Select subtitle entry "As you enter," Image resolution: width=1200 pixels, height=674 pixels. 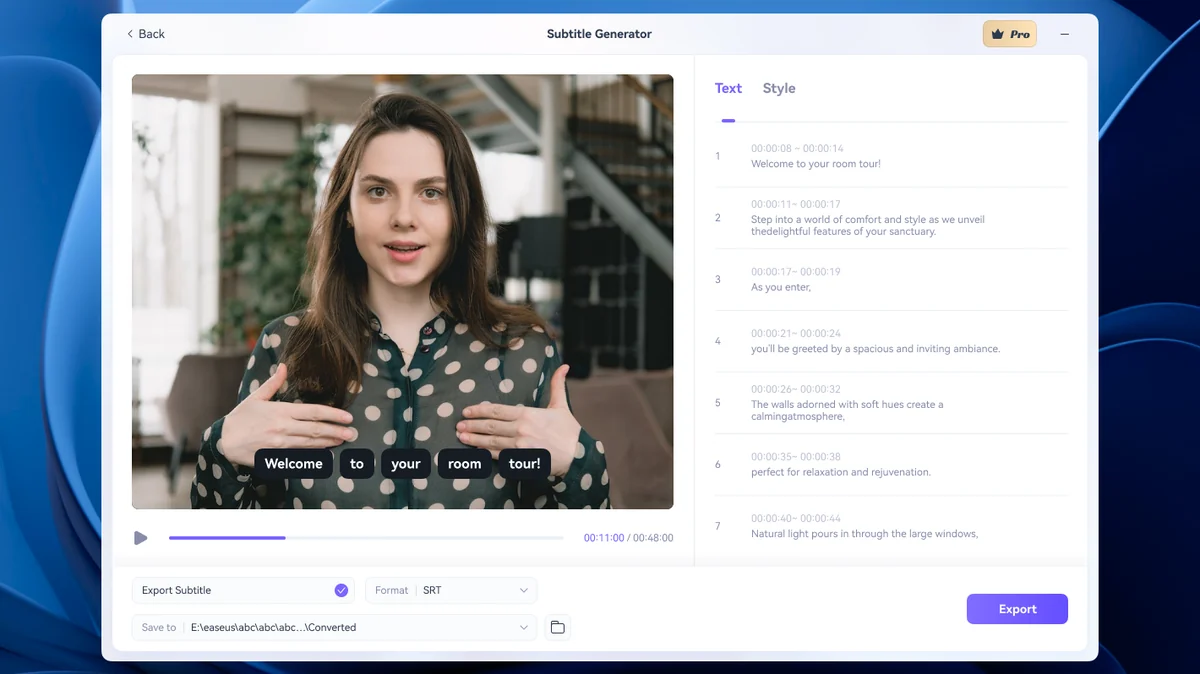pos(781,287)
